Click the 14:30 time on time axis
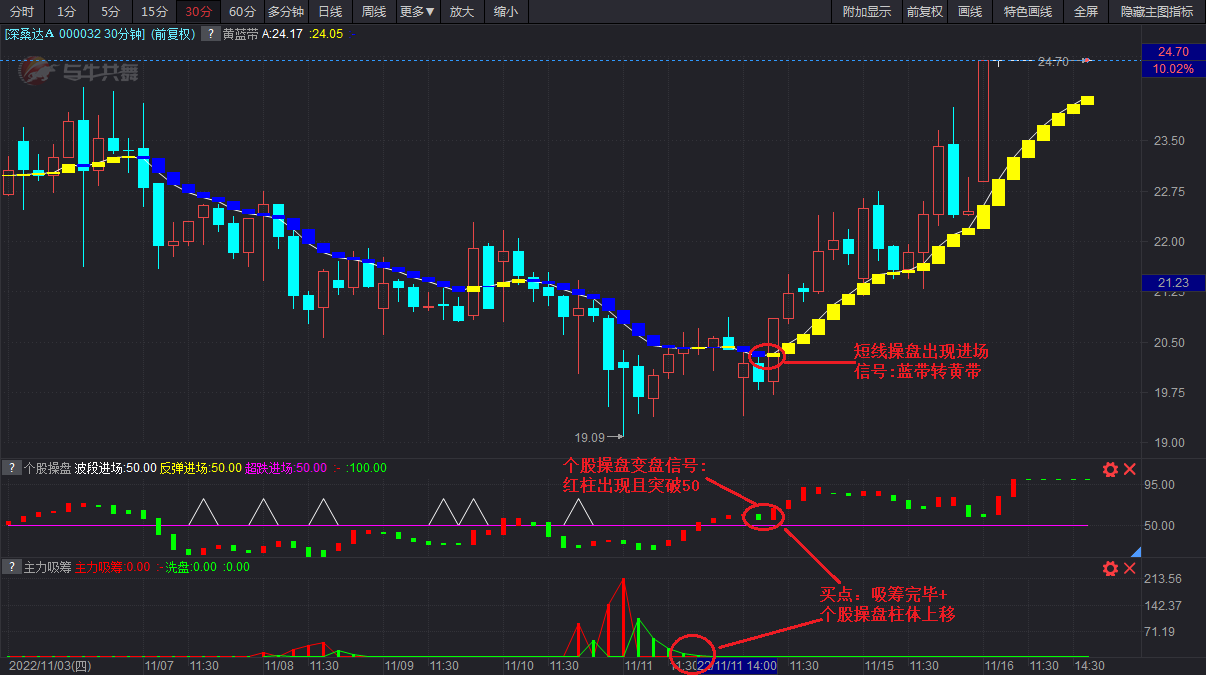The height and width of the screenshot is (675, 1206). 1089,665
